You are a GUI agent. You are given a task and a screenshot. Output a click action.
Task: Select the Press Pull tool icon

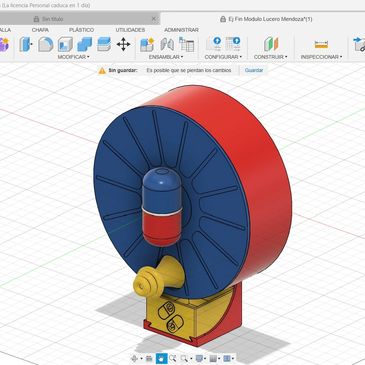tap(25, 44)
